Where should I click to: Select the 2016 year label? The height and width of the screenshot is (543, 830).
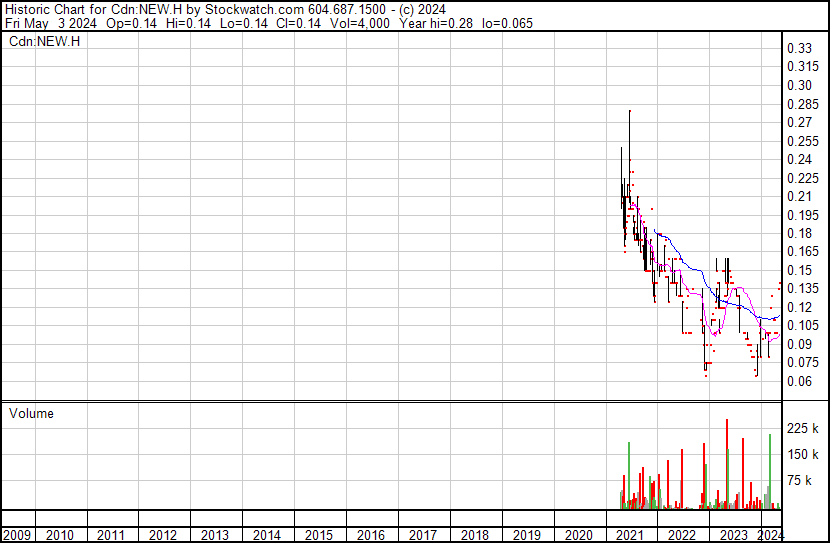coord(371,535)
